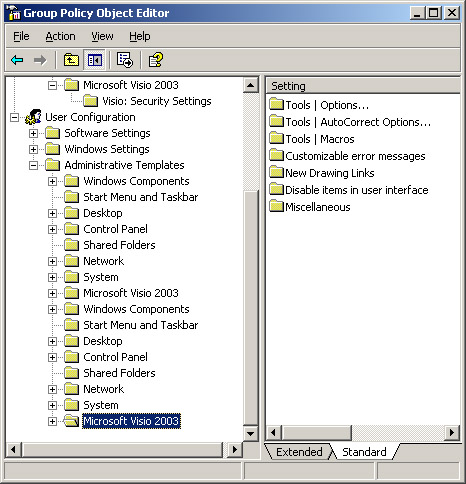466x484 pixels.
Task: Switch to the Extended tab
Action: (x=299, y=452)
